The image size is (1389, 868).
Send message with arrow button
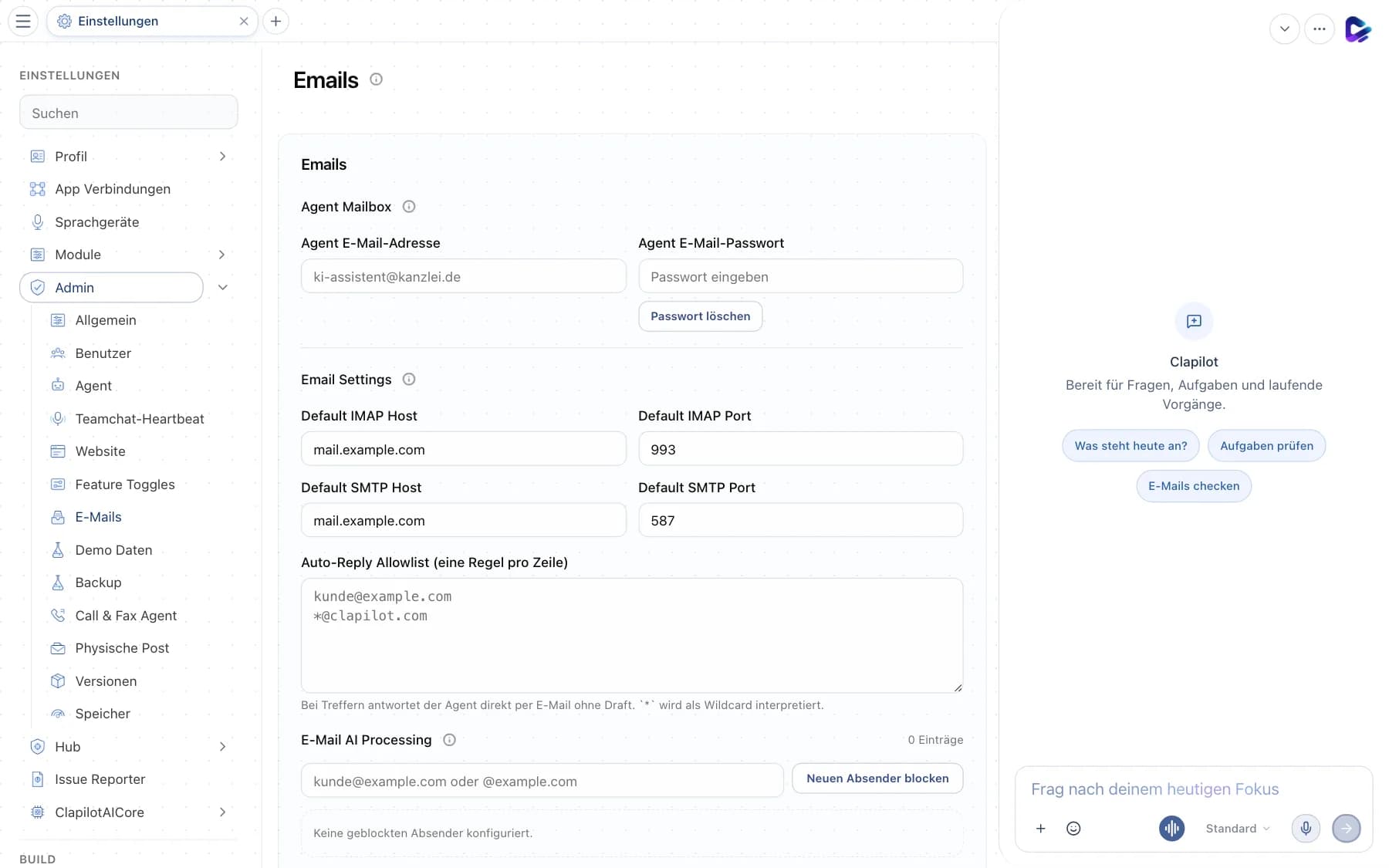click(1347, 828)
